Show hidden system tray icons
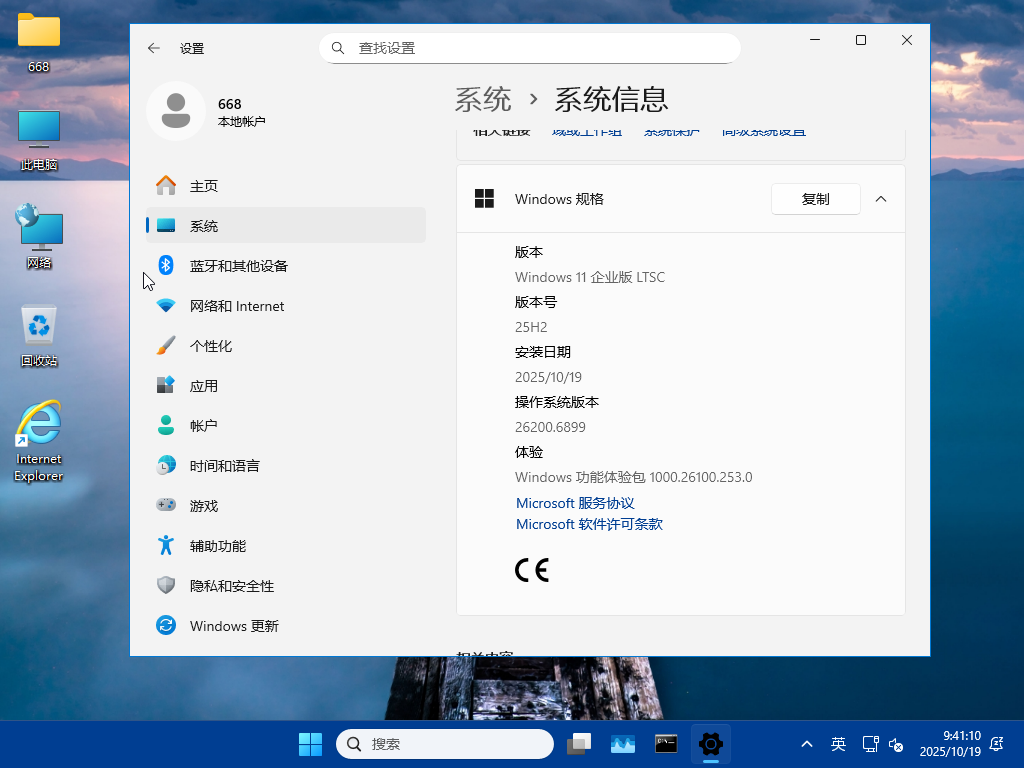 (x=806, y=744)
